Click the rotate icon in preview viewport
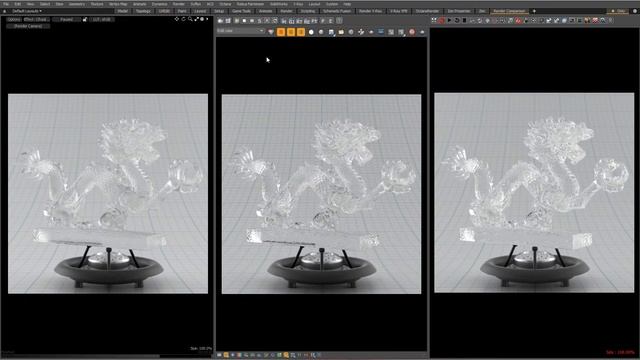640x360 pixels. (183, 19)
